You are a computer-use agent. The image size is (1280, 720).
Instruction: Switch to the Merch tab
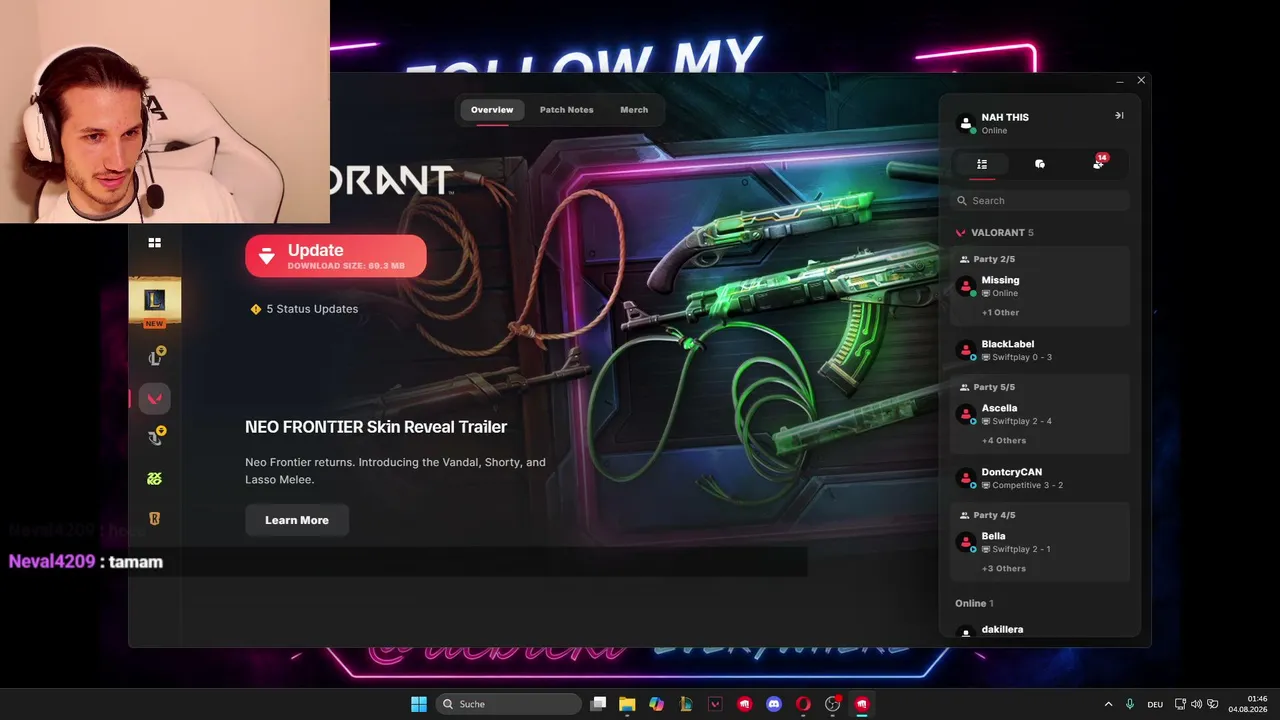(634, 110)
